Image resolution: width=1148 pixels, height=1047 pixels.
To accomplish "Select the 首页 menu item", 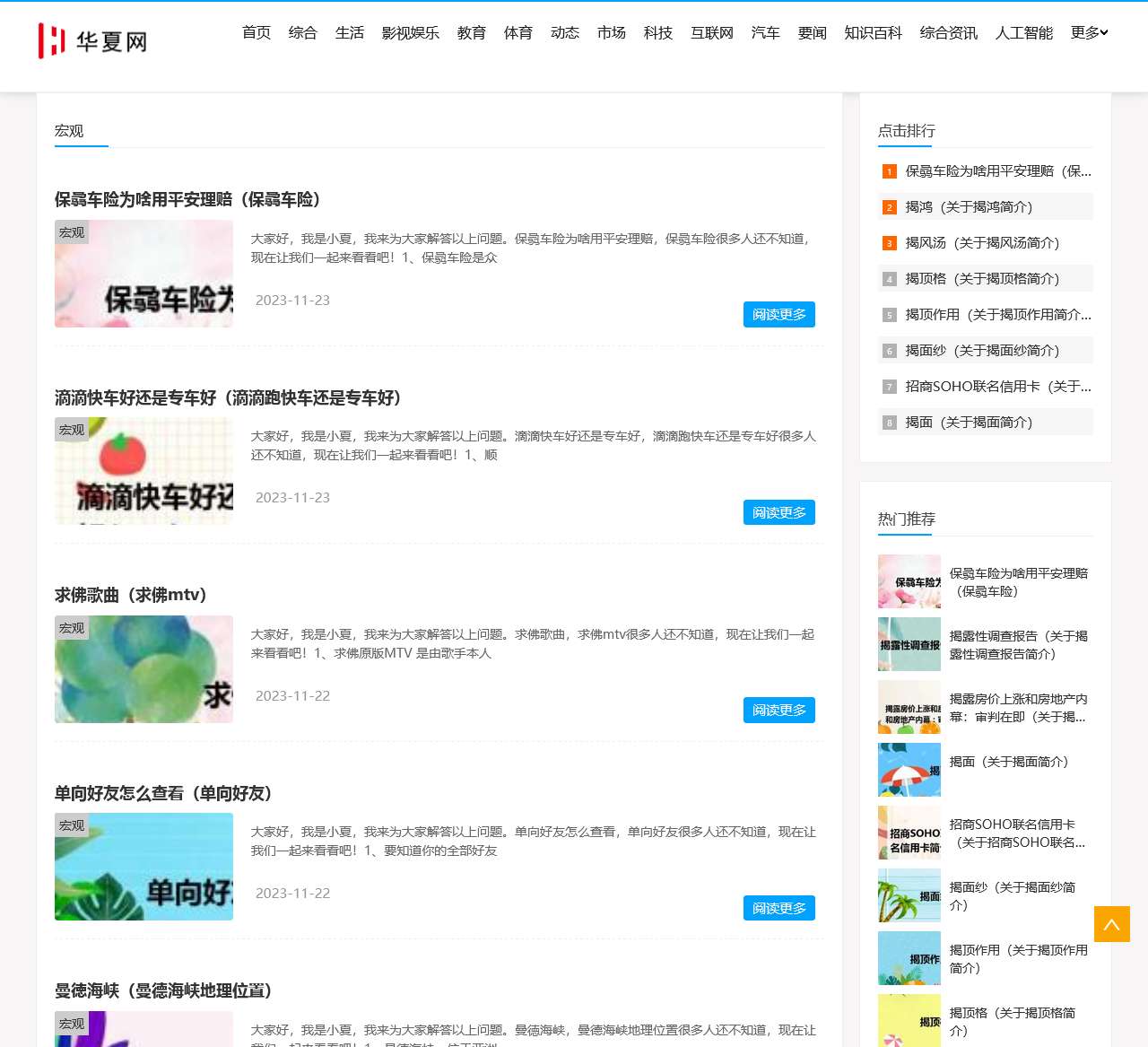I will click(x=256, y=32).
